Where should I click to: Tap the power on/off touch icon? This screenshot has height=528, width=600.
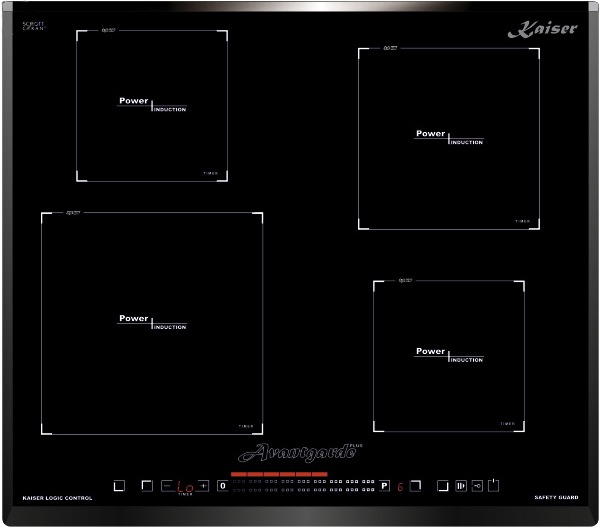coord(493,485)
